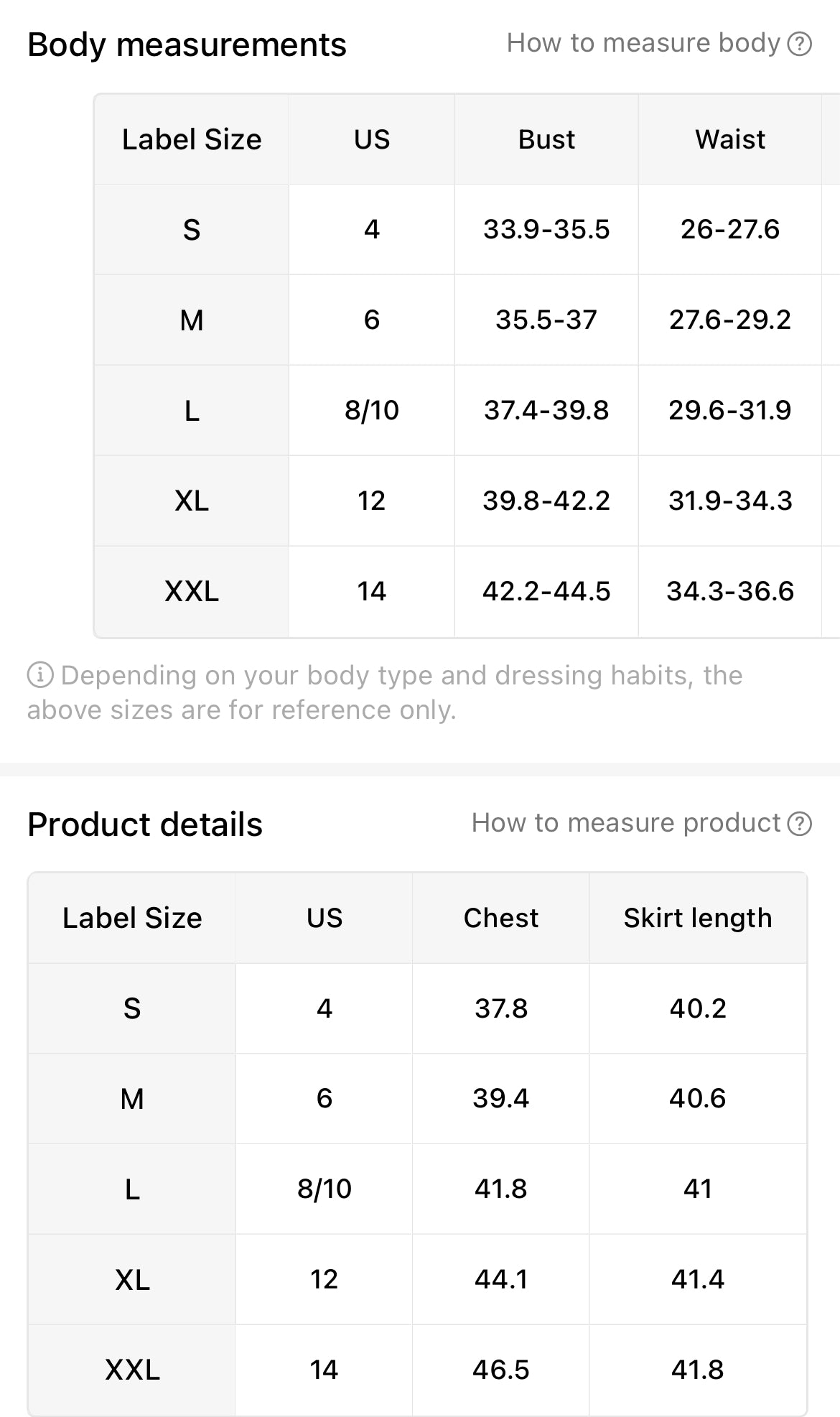The width and height of the screenshot is (840, 1417).
Task: Click XL waist range 31.9-34.3
Action: tap(729, 501)
